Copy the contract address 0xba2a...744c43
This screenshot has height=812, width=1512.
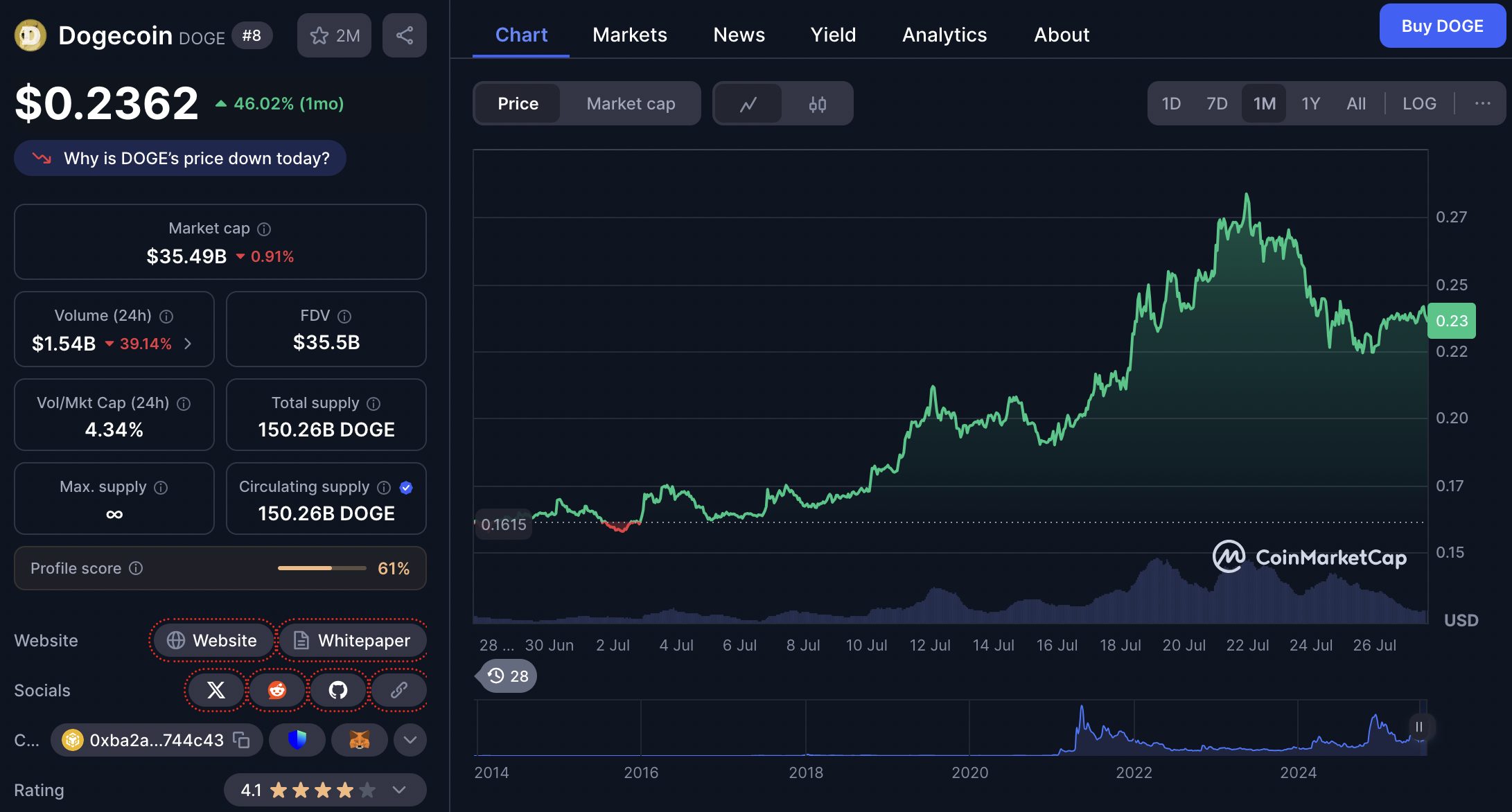tap(241, 740)
